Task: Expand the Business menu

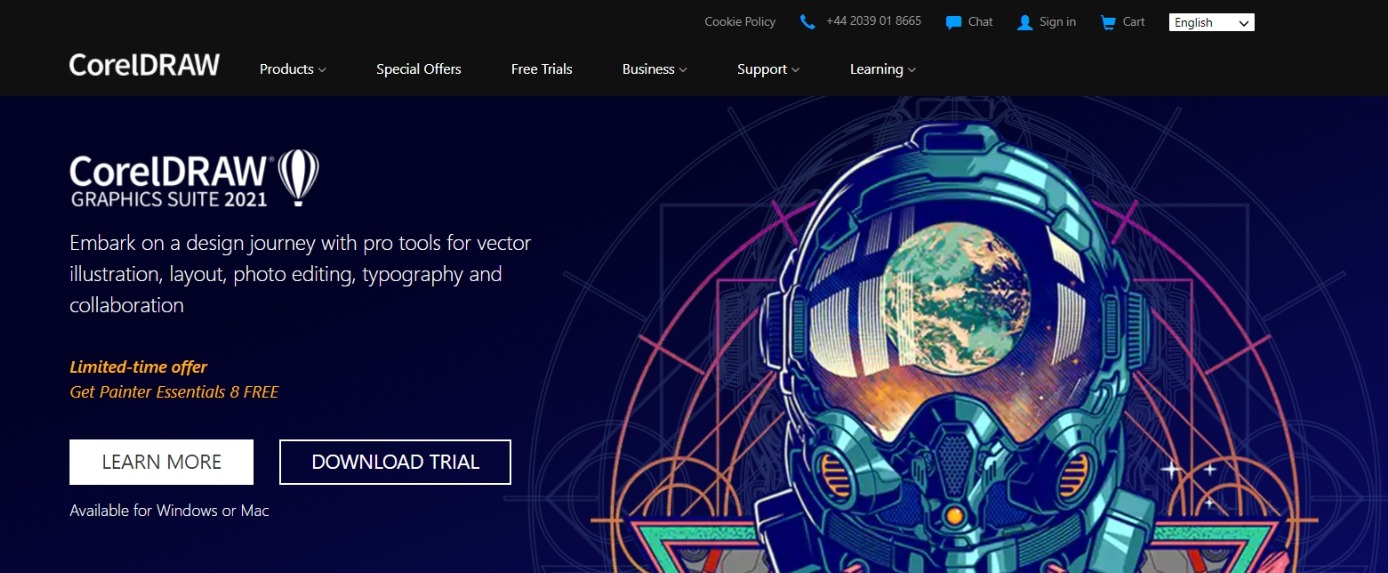Action: point(655,69)
